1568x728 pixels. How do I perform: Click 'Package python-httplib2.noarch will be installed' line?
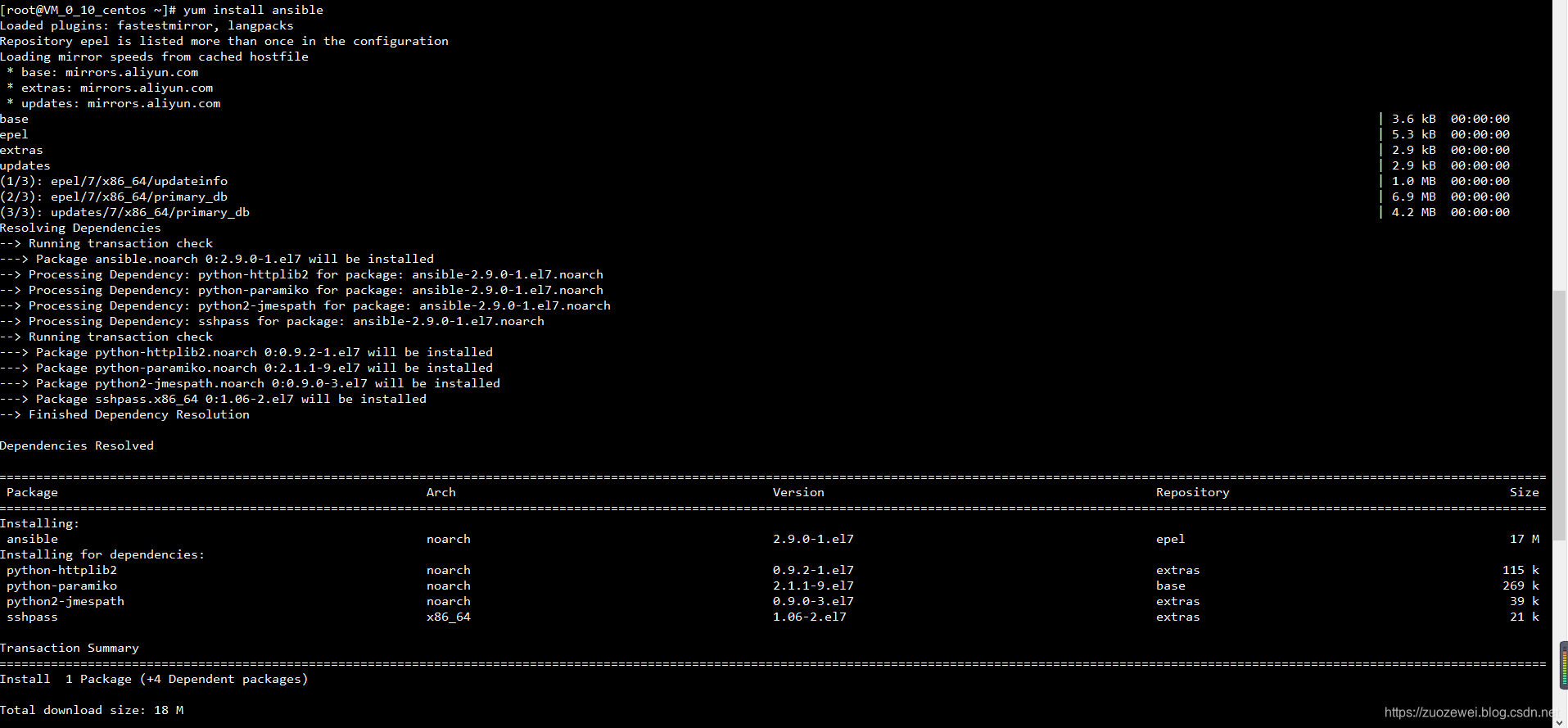(x=246, y=352)
